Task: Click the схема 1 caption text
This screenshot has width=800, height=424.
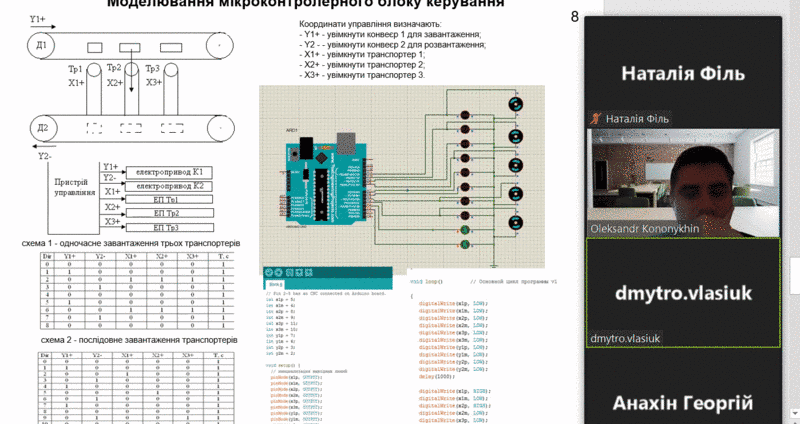Action: click(131, 243)
